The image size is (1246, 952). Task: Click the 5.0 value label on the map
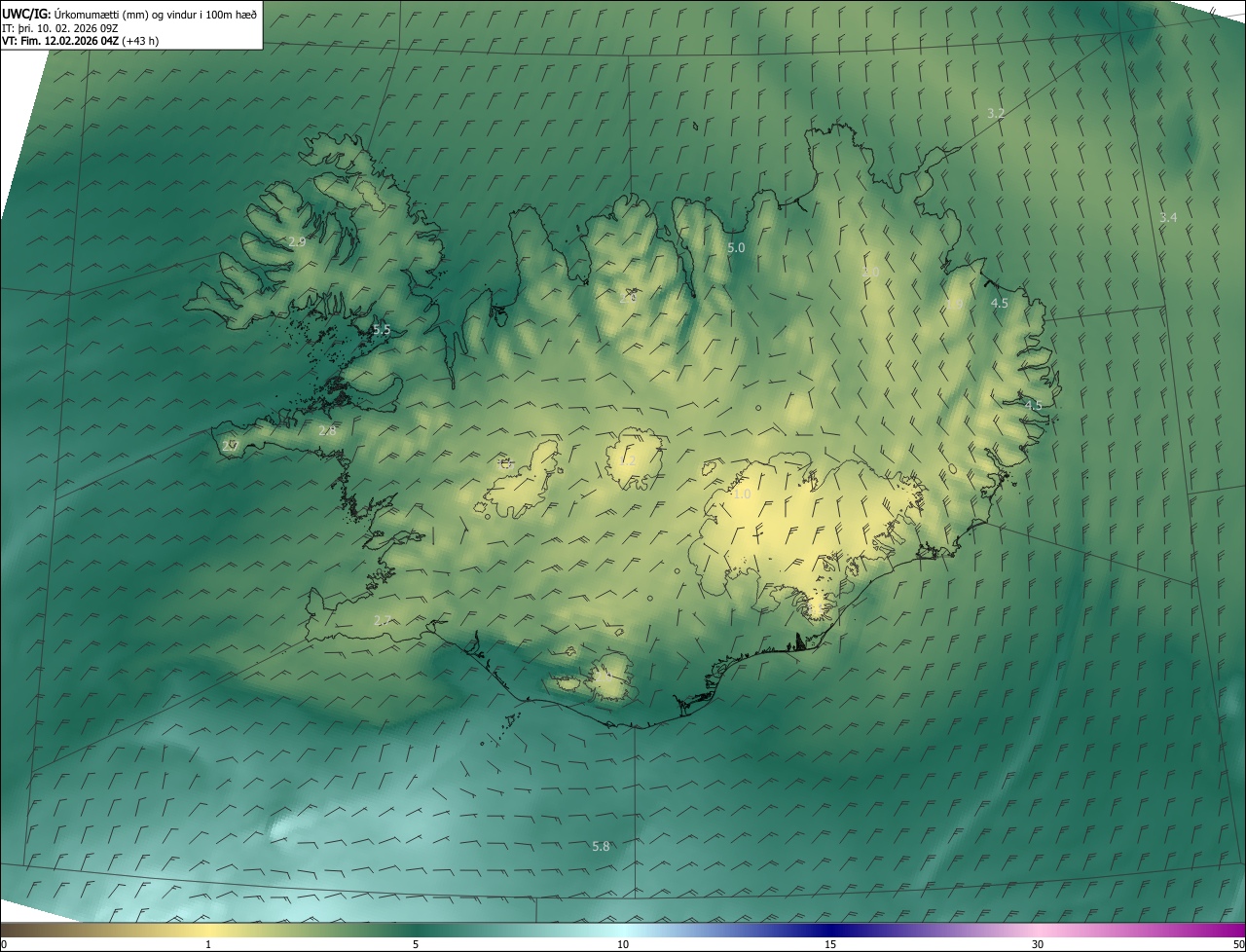pyautogui.click(x=736, y=248)
